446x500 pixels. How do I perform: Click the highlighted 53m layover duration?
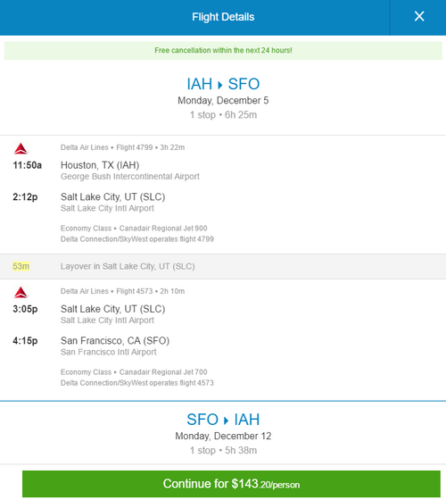tap(21, 266)
